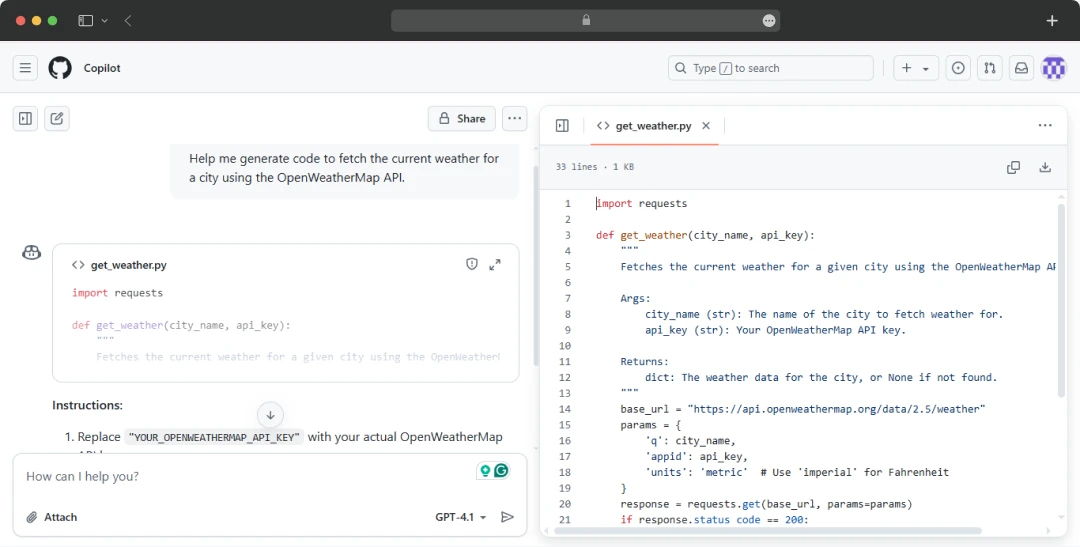
Task: Click the response = requests.get line
Action: (x=766, y=504)
